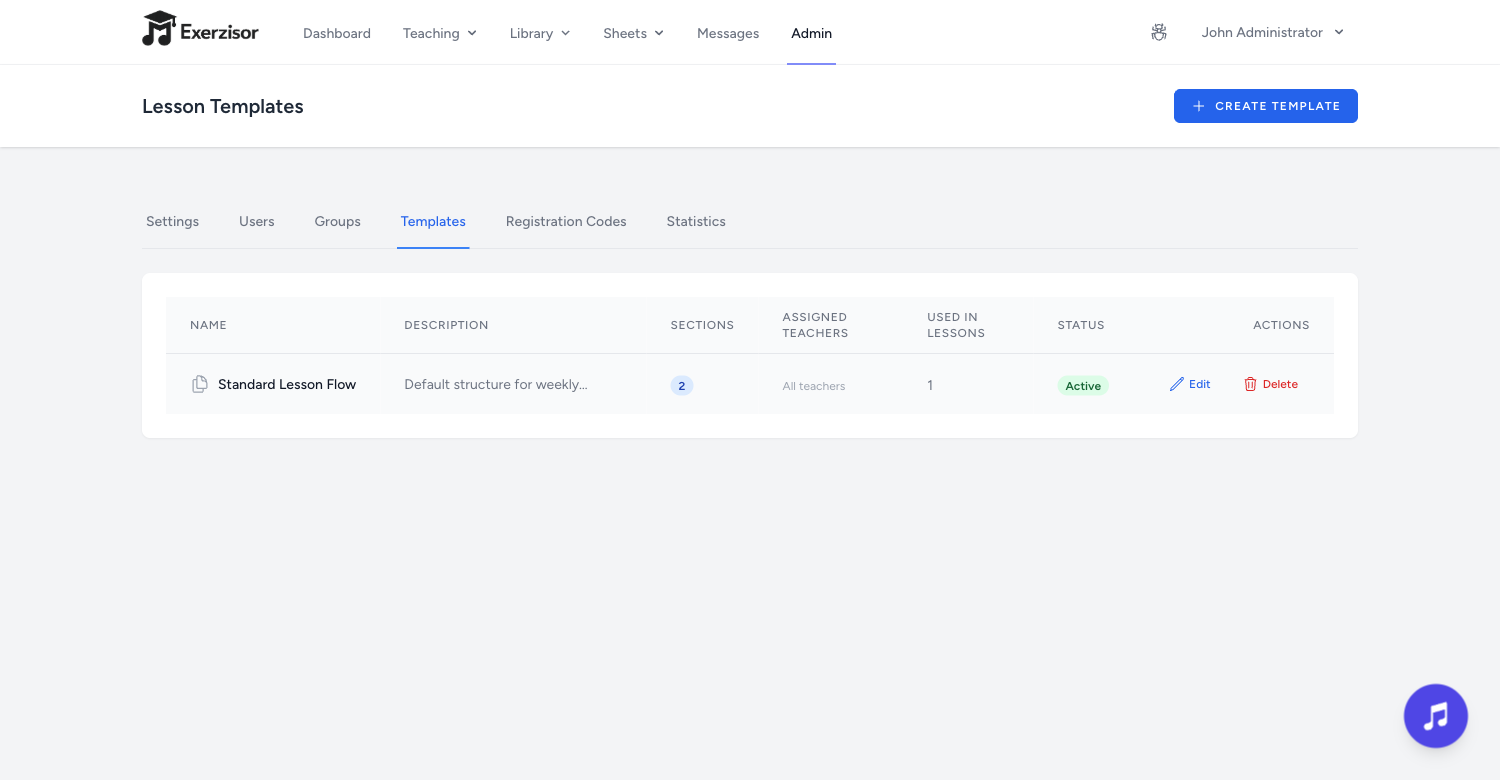Open the Statistics tab
The image size is (1500, 780).
pyautogui.click(x=696, y=221)
